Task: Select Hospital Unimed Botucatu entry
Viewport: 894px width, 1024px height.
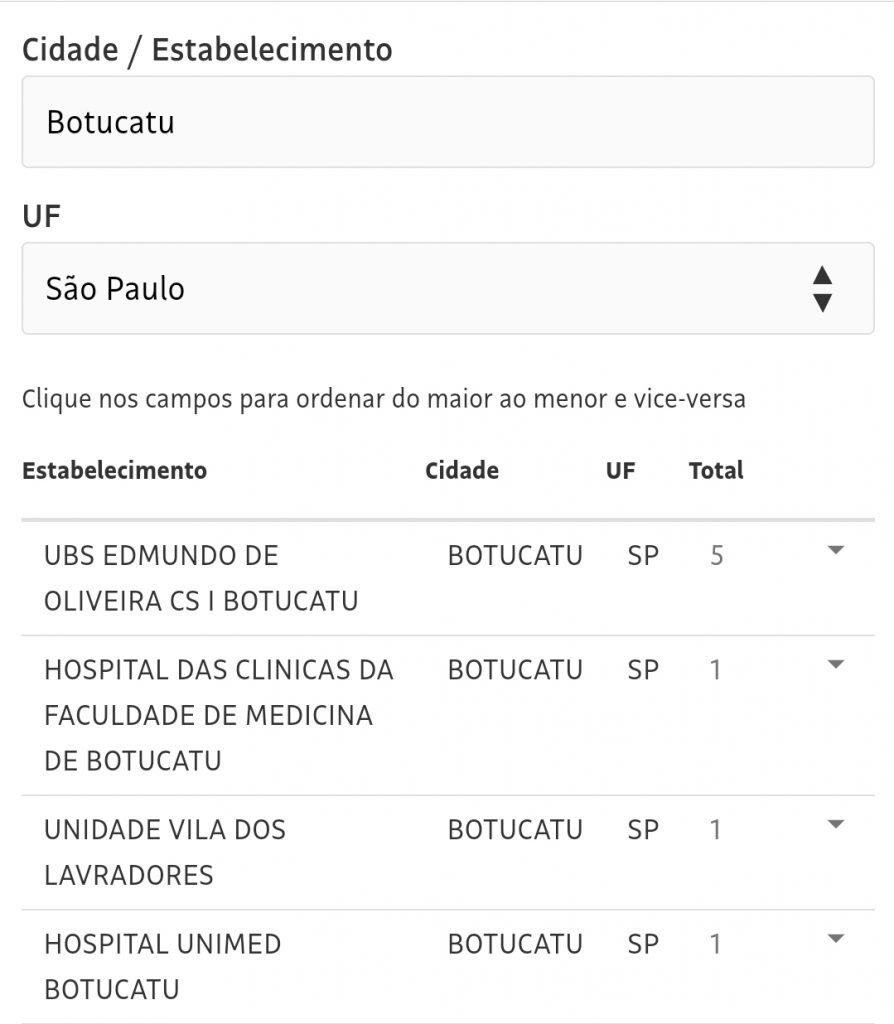Action: click(x=162, y=966)
